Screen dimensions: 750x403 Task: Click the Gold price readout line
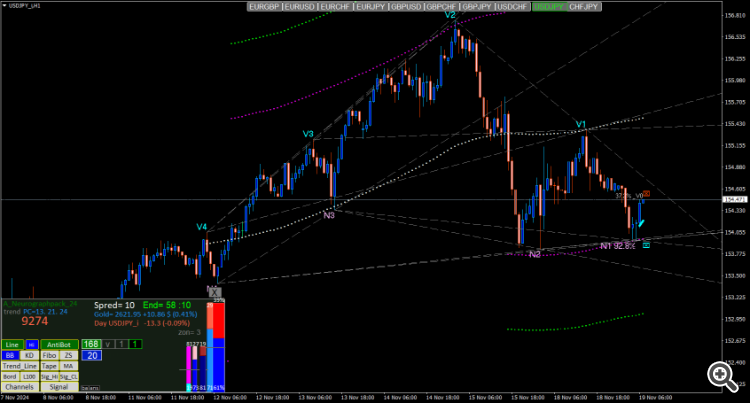(145, 315)
